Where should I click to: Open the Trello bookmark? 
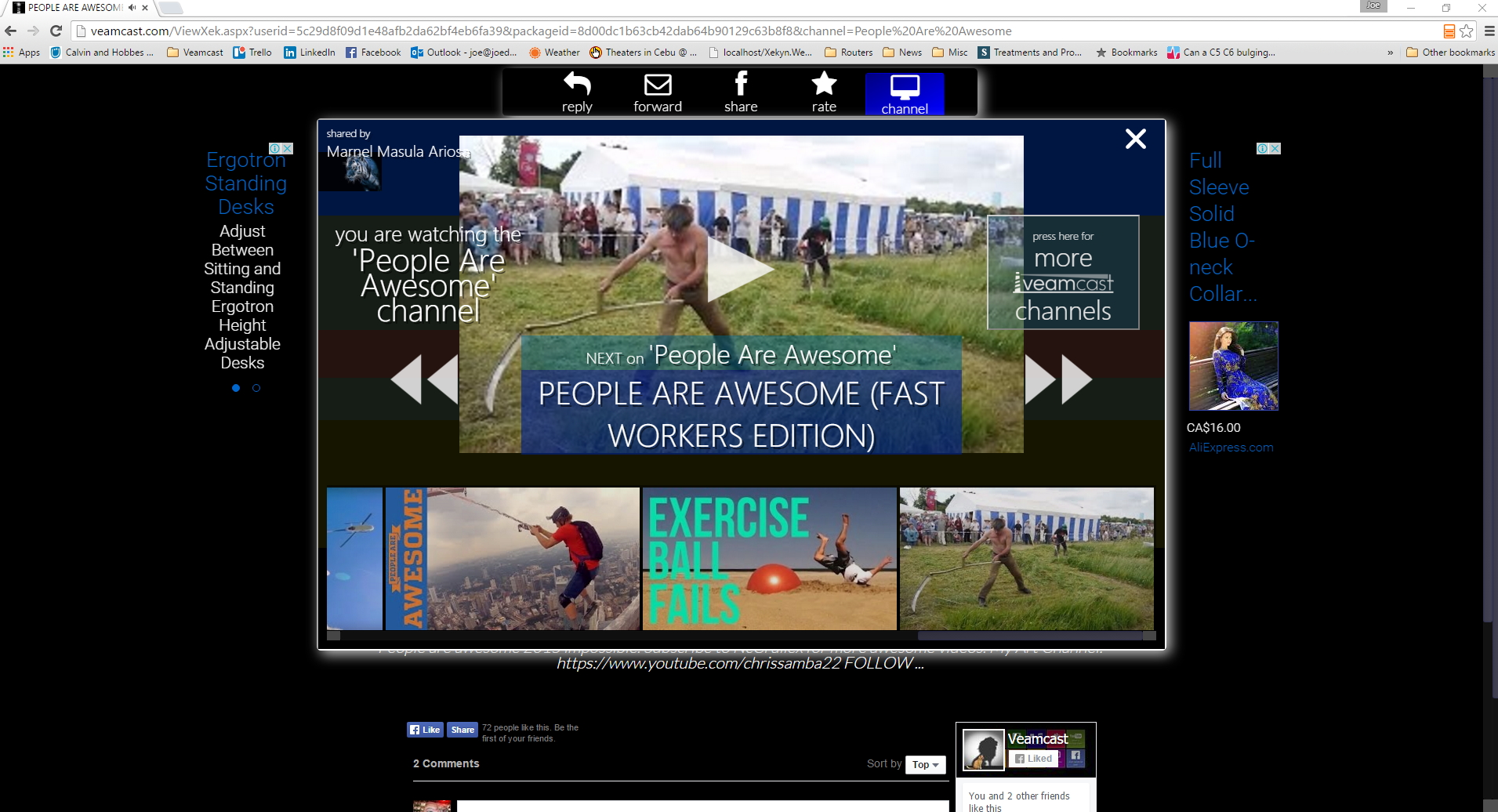point(252,53)
